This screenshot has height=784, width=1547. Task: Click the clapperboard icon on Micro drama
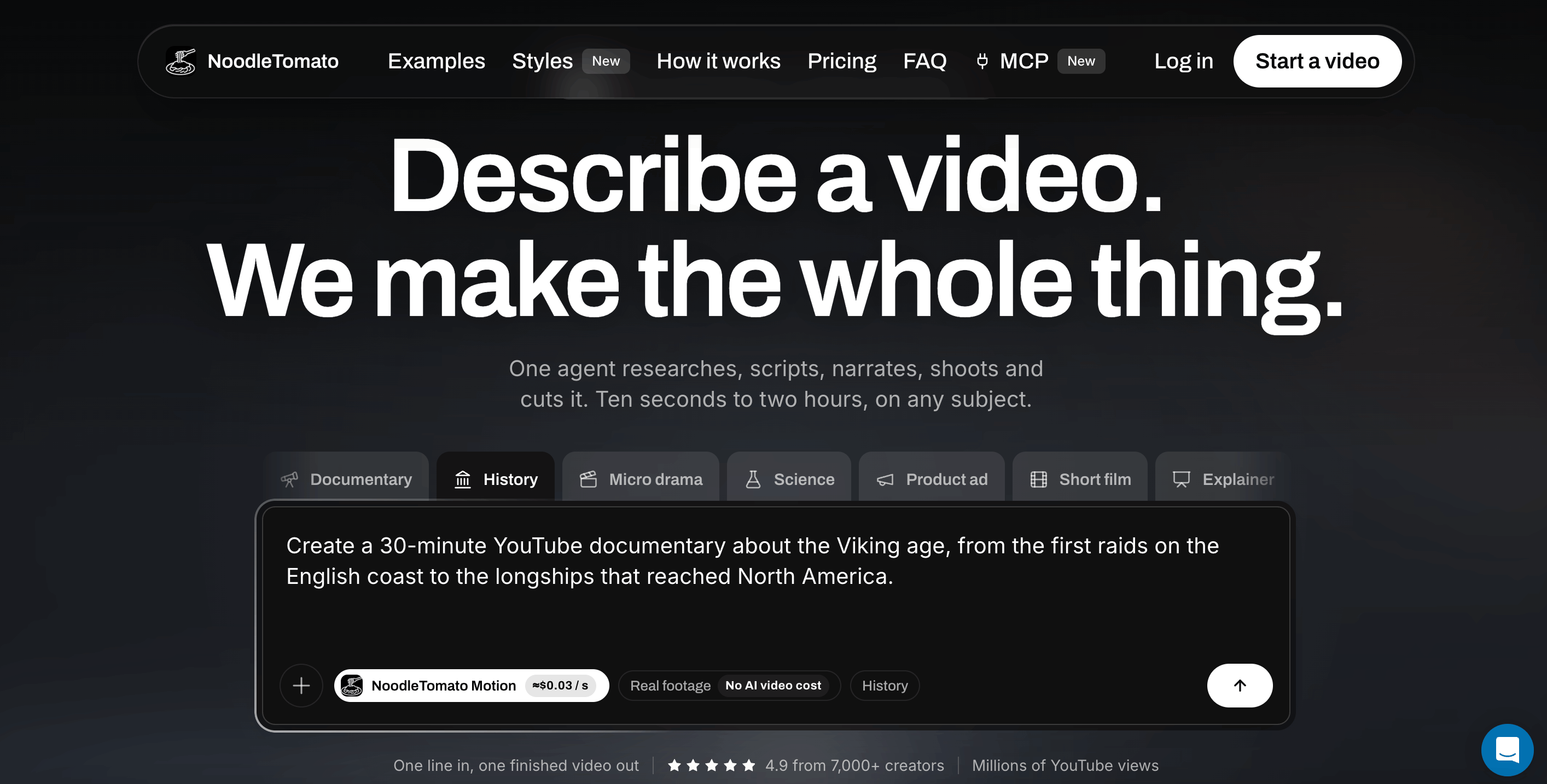[589, 479]
